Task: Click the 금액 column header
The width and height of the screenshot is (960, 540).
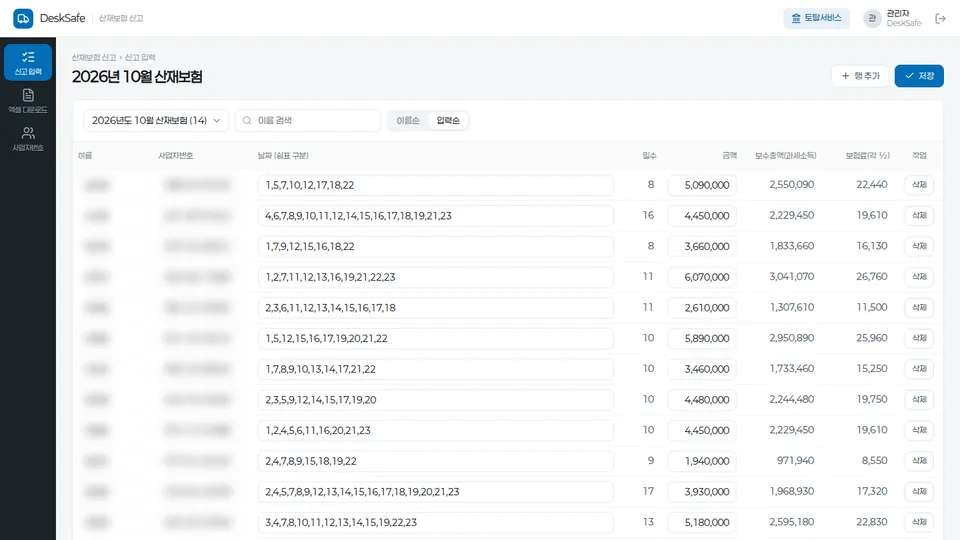Action: click(x=729, y=156)
